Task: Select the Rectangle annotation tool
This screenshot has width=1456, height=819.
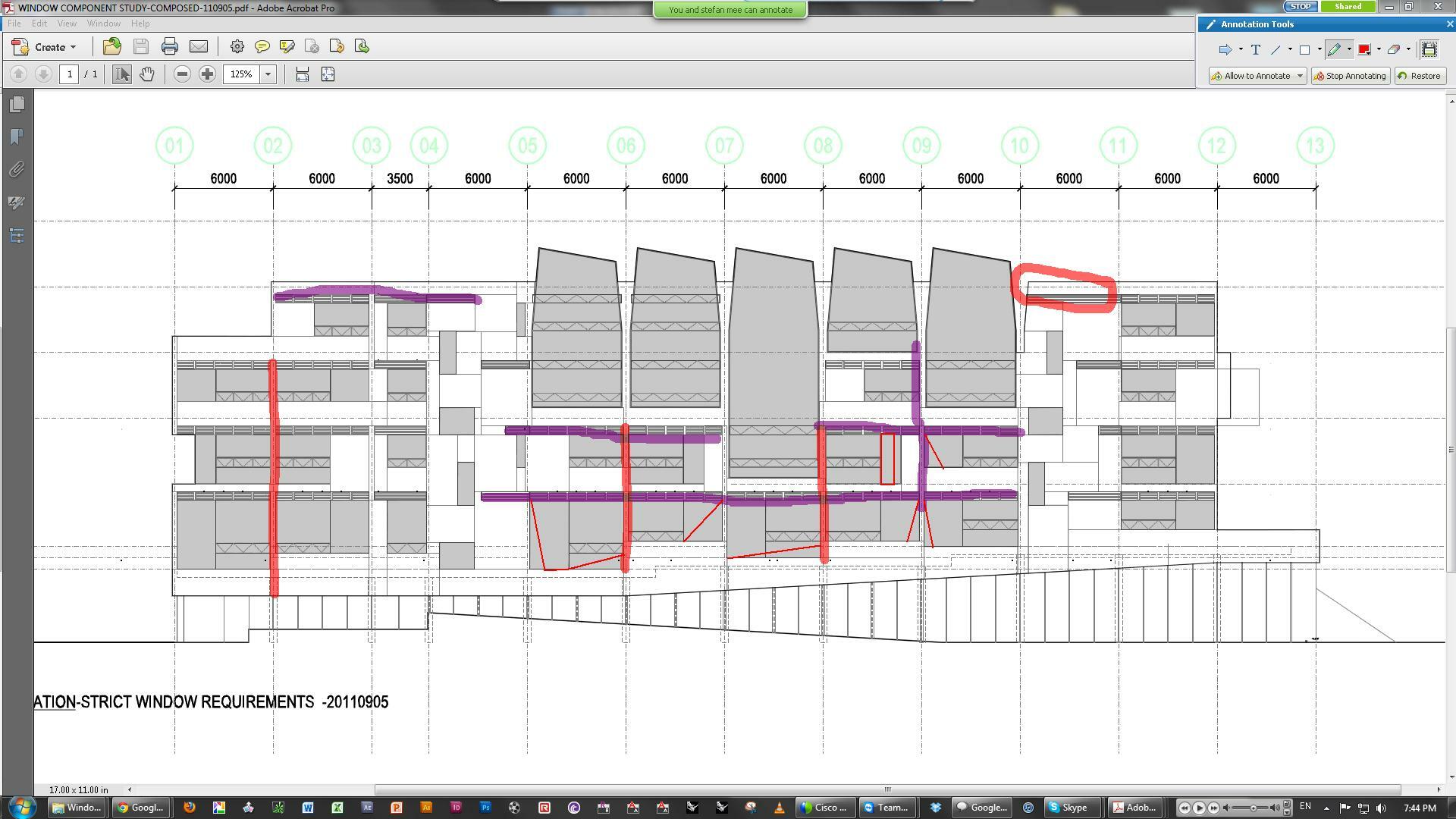Action: [1305, 50]
